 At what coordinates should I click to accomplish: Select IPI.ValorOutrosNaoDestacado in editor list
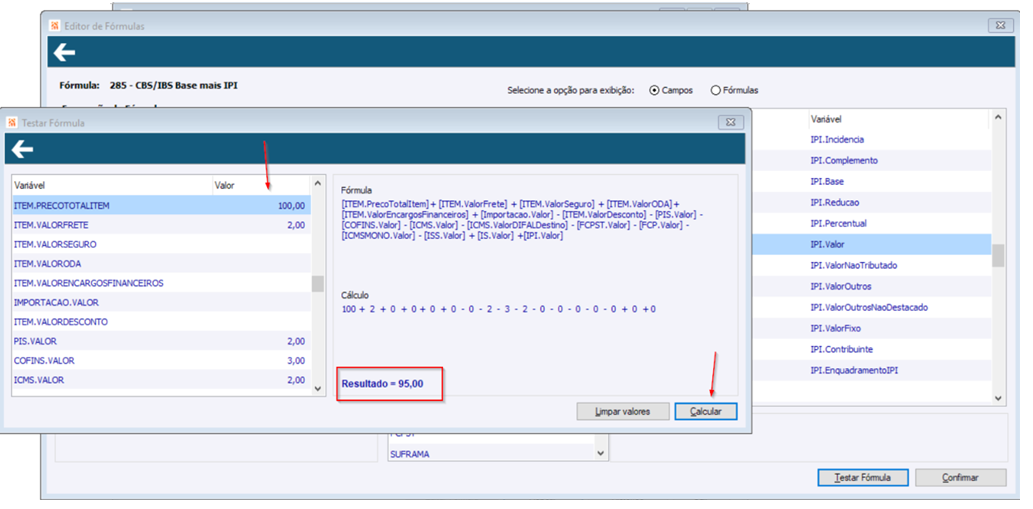tap(870, 308)
